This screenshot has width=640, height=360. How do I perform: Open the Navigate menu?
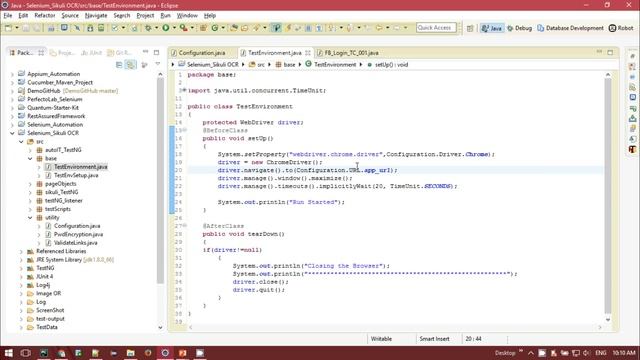coord(96,16)
